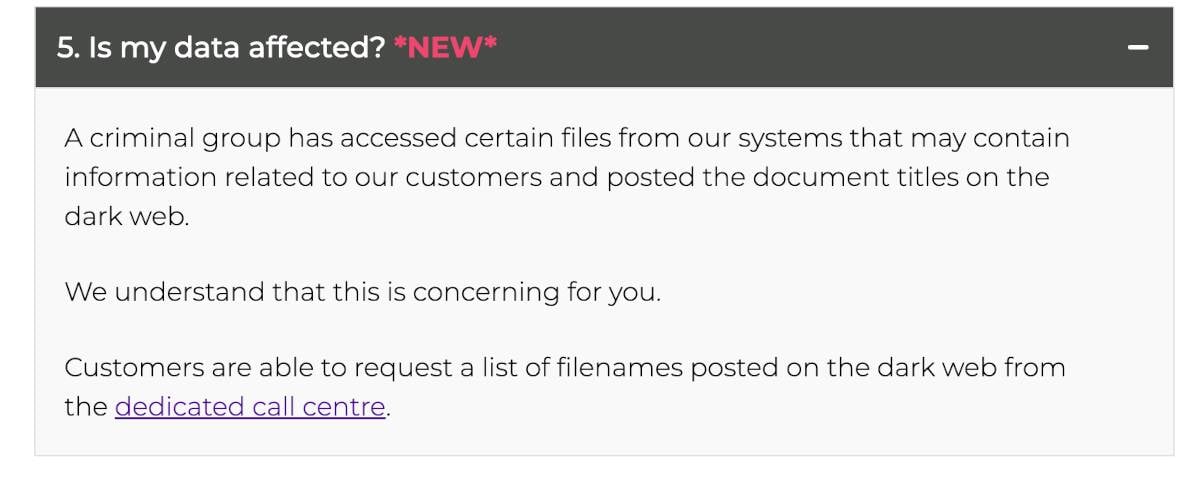Select the paragraph starting "A criminal group"
1200x484 pixels.
567,177
